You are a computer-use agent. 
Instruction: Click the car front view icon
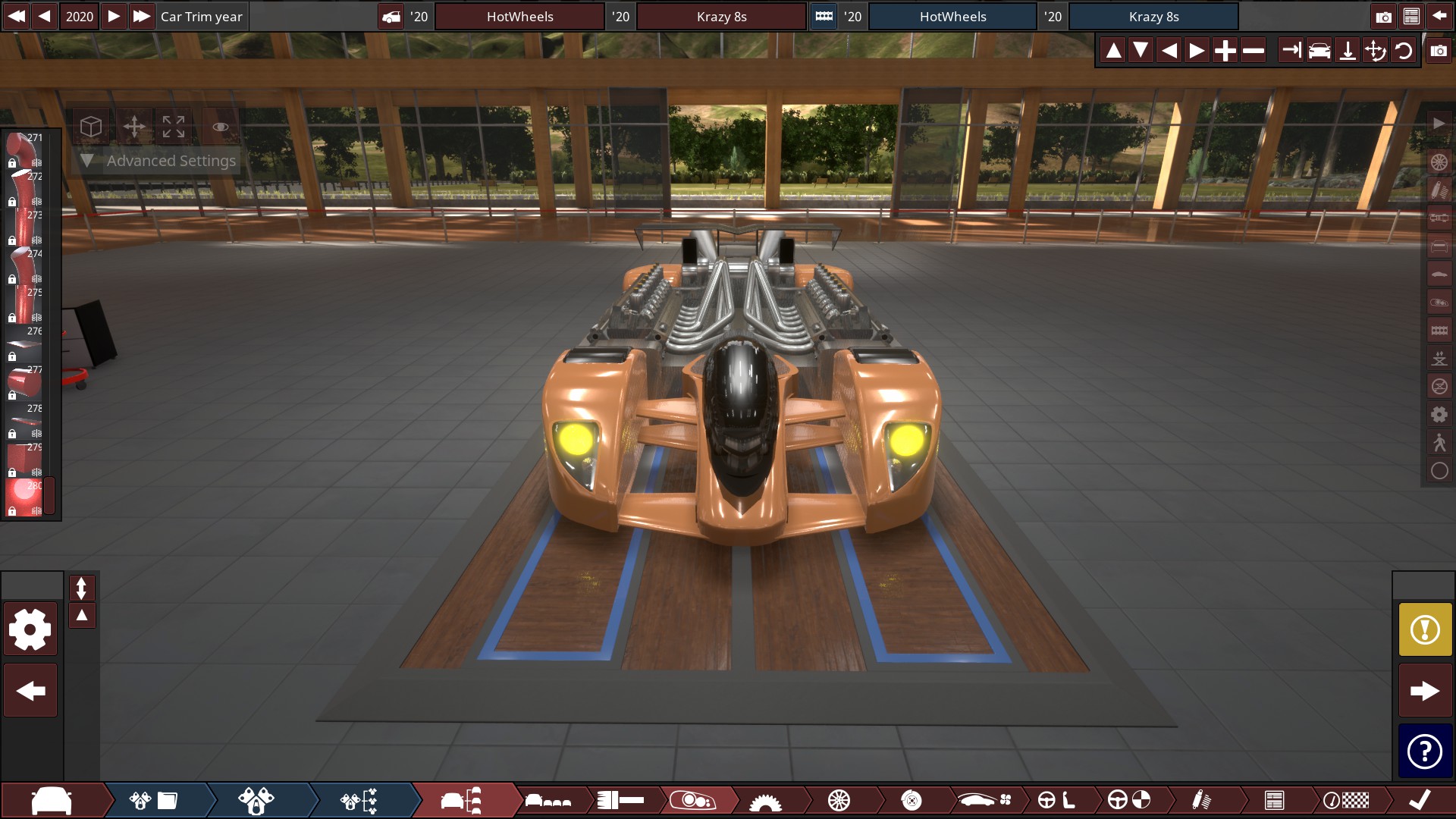(x=1319, y=51)
